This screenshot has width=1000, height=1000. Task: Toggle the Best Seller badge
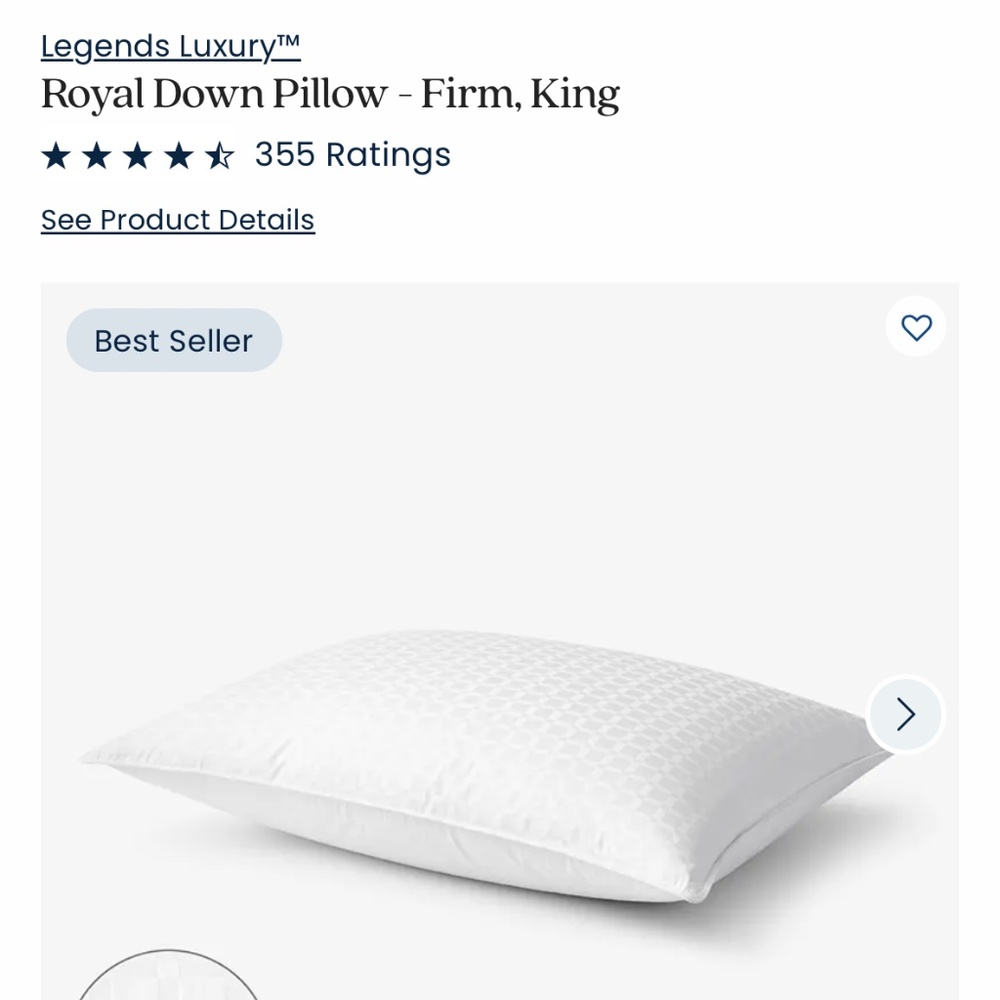[173, 340]
